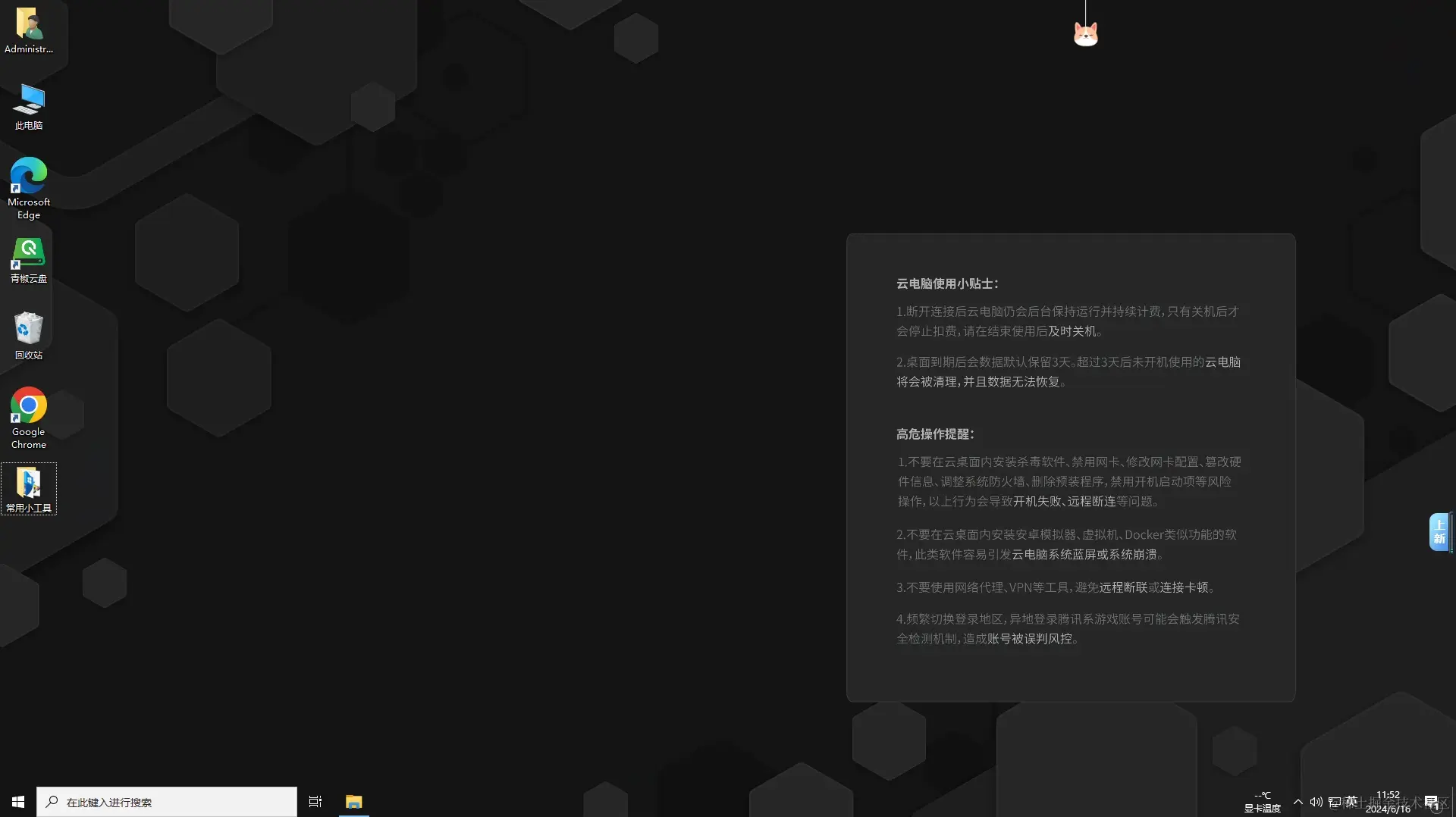
Task: Open the 青椒云盘 cloud drive app
Action: [x=28, y=258]
